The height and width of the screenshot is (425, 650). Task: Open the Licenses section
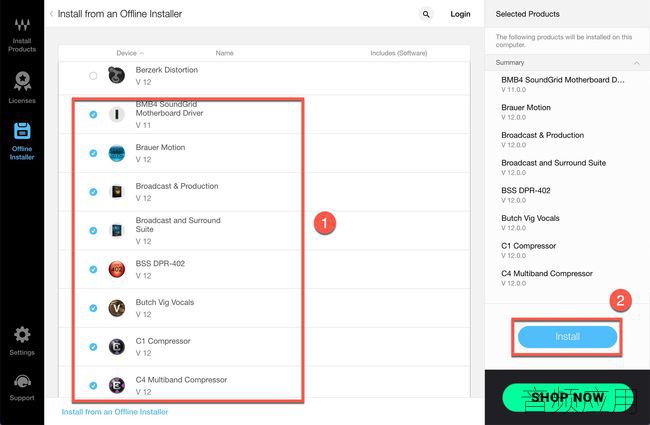(x=22, y=87)
